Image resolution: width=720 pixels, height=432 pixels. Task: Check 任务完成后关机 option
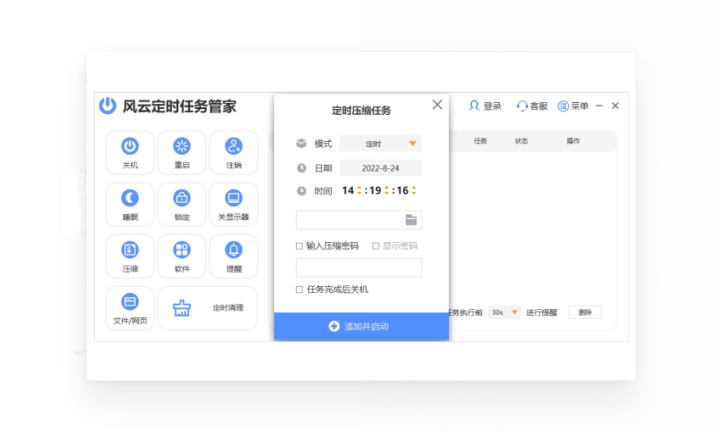(x=299, y=289)
